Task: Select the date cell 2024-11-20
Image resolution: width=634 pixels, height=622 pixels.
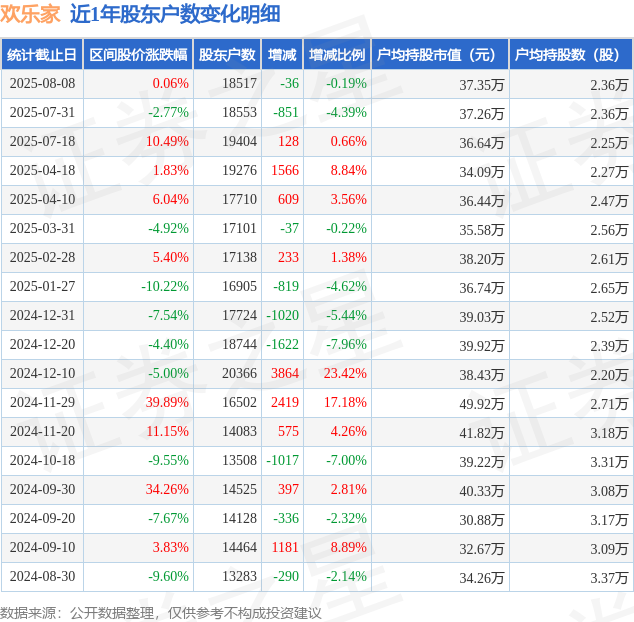Action: click(42, 432)
